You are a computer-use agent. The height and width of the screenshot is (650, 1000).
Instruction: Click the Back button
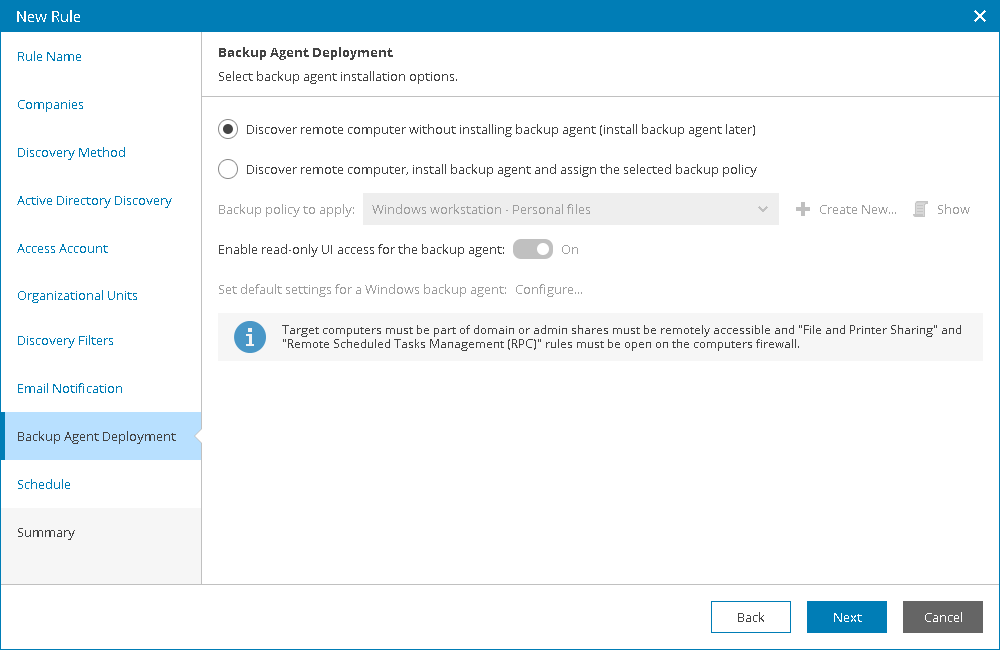[x=750, y=617]
